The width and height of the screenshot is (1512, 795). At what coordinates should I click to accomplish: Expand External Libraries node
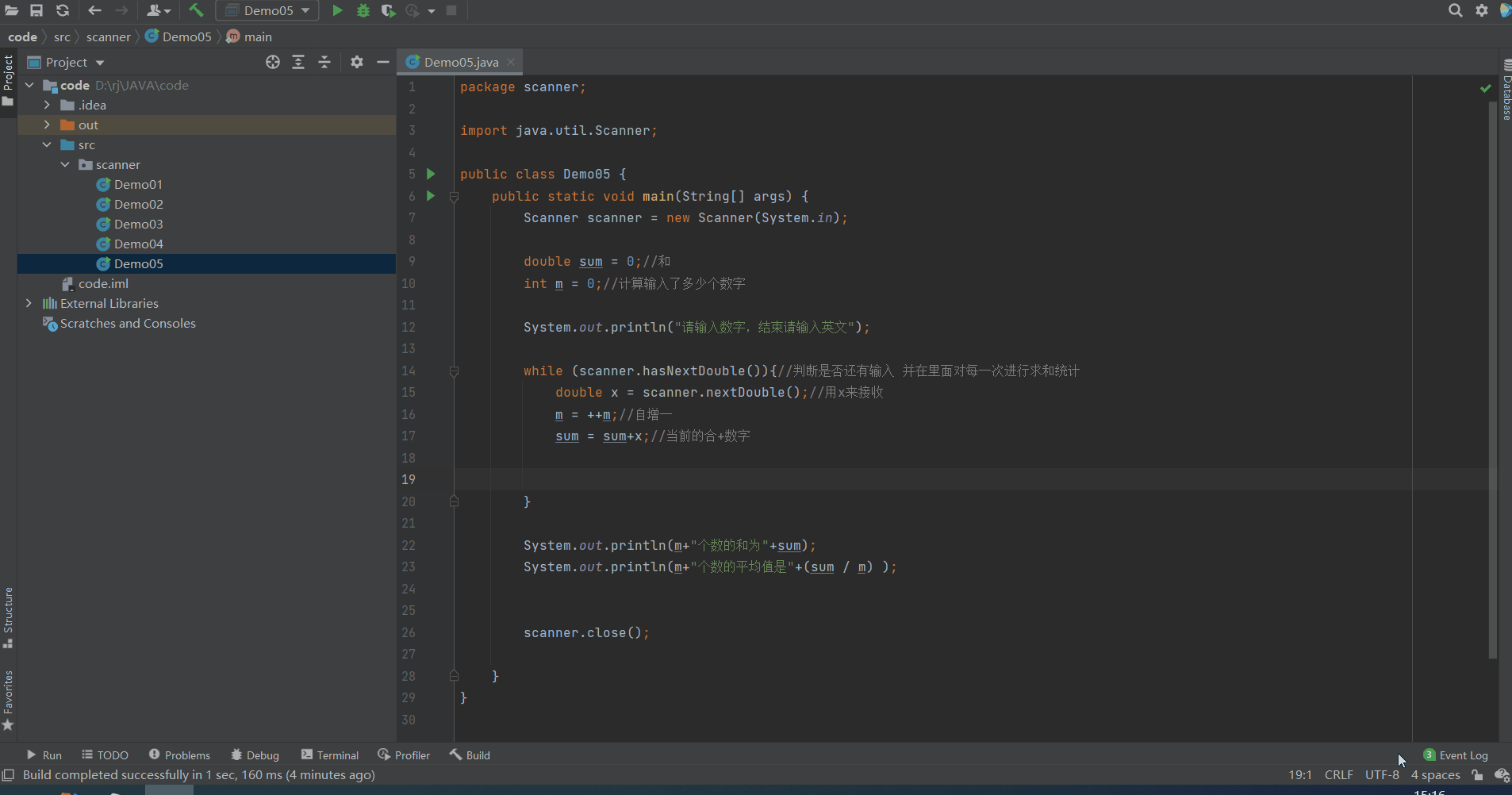pos(29,303)
